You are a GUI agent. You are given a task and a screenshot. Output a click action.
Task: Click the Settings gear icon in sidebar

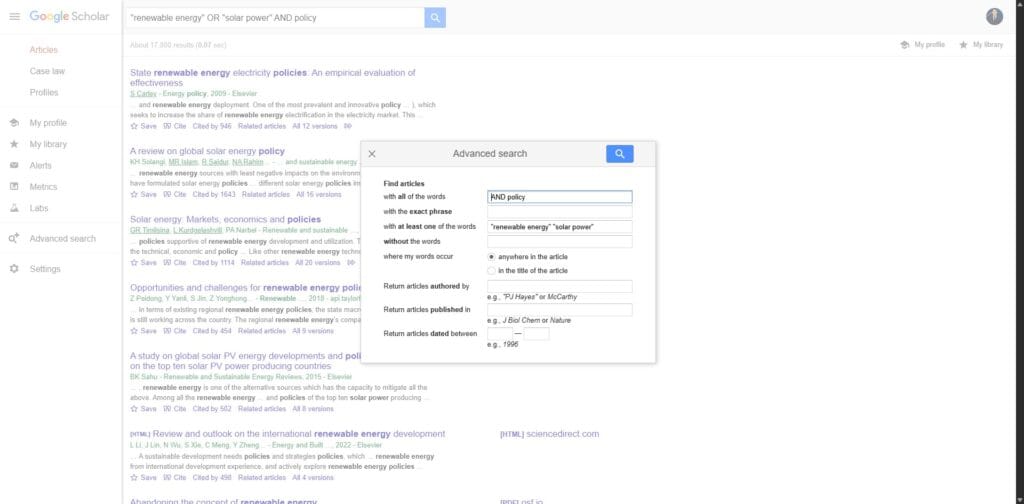14,269
